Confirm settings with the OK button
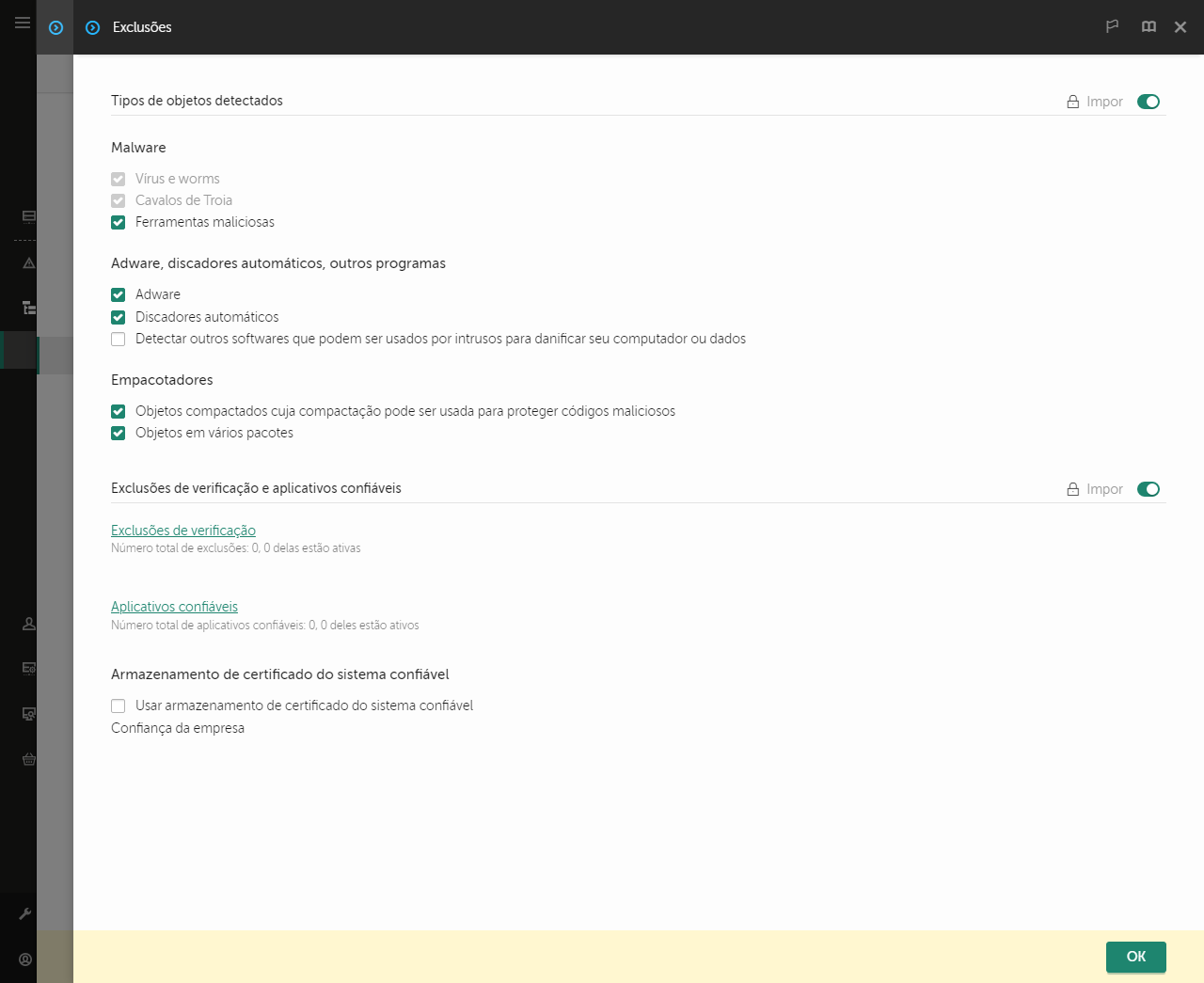 pos(1135,957)
